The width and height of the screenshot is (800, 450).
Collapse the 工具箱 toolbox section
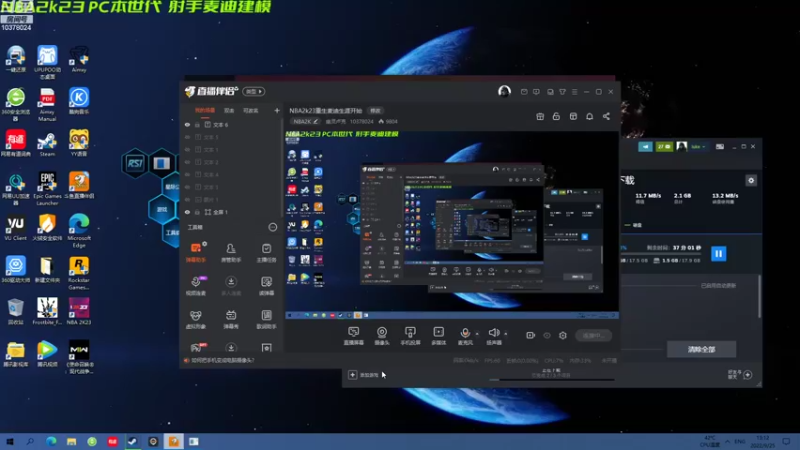click(273, 227)
